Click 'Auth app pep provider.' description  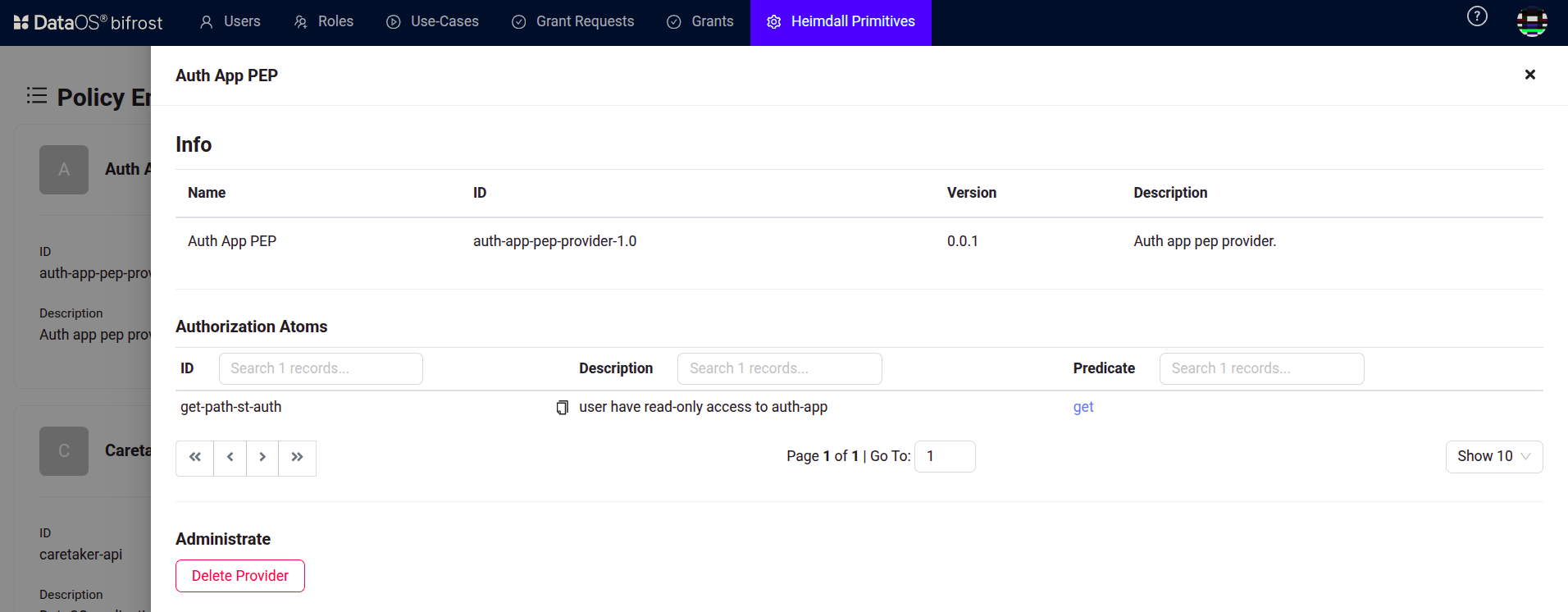click(1205, 241)
